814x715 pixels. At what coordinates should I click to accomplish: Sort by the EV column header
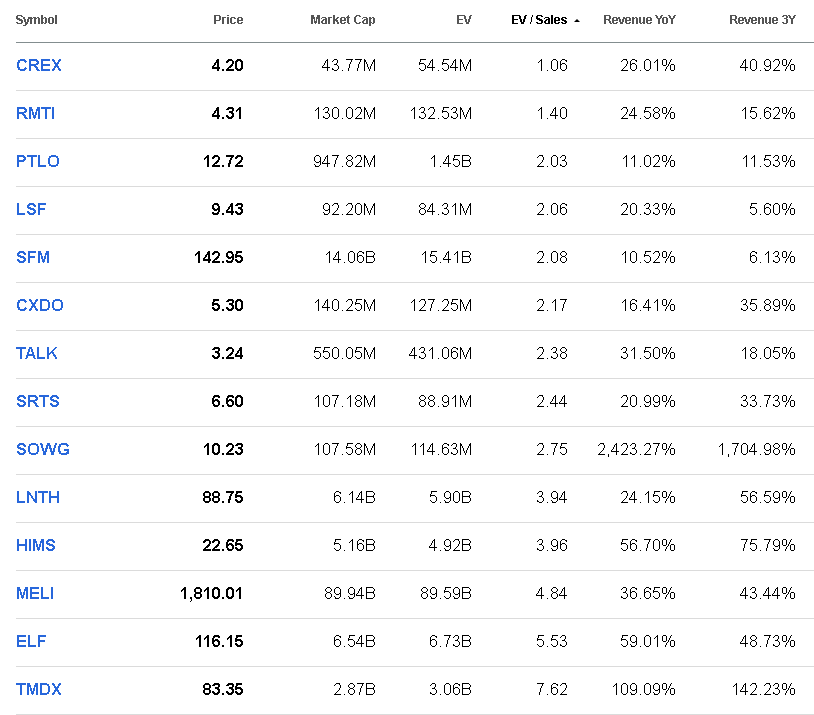tap(464, 20)
